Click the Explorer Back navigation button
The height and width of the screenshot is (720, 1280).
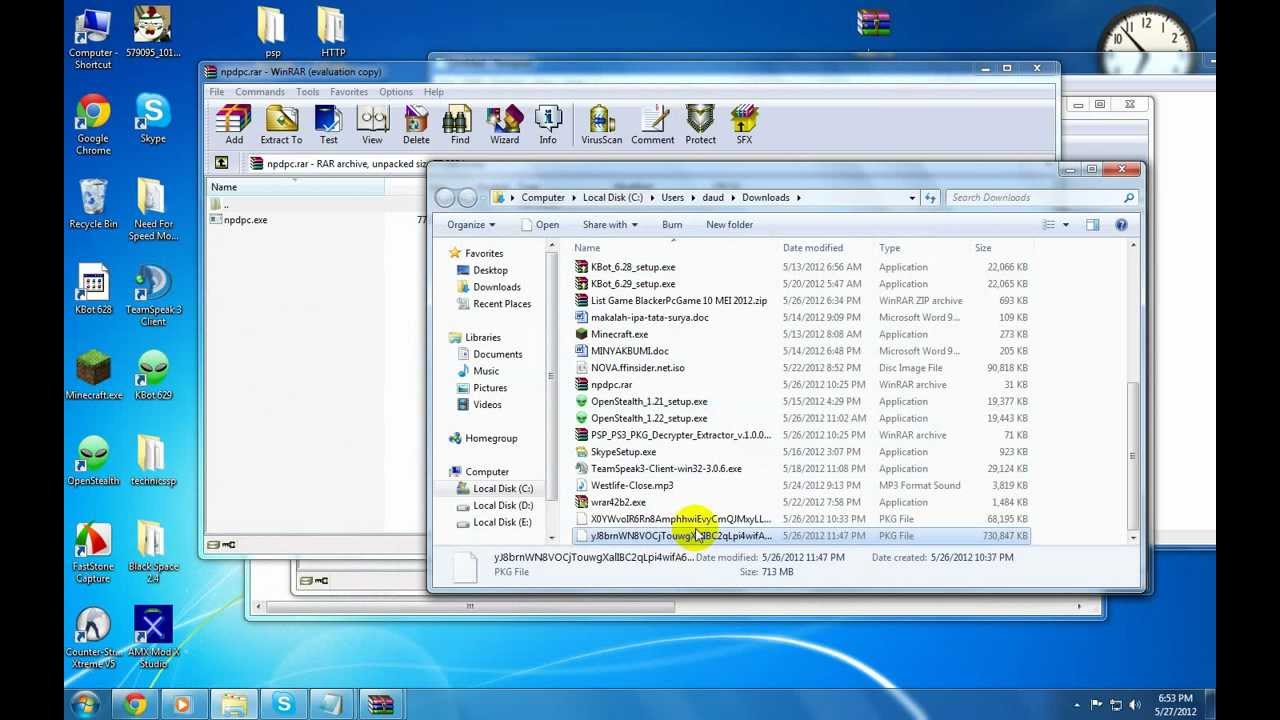click(x=446, y=198)
